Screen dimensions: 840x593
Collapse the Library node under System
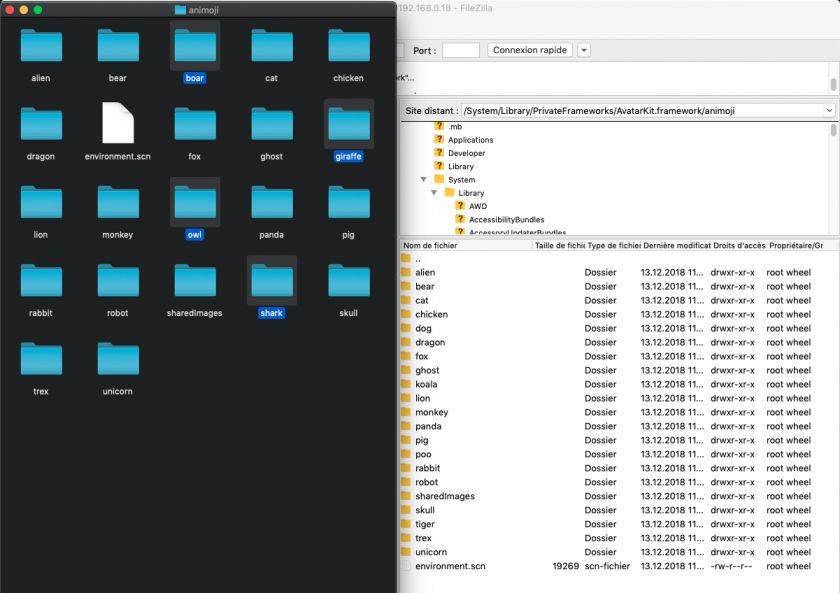435,193
